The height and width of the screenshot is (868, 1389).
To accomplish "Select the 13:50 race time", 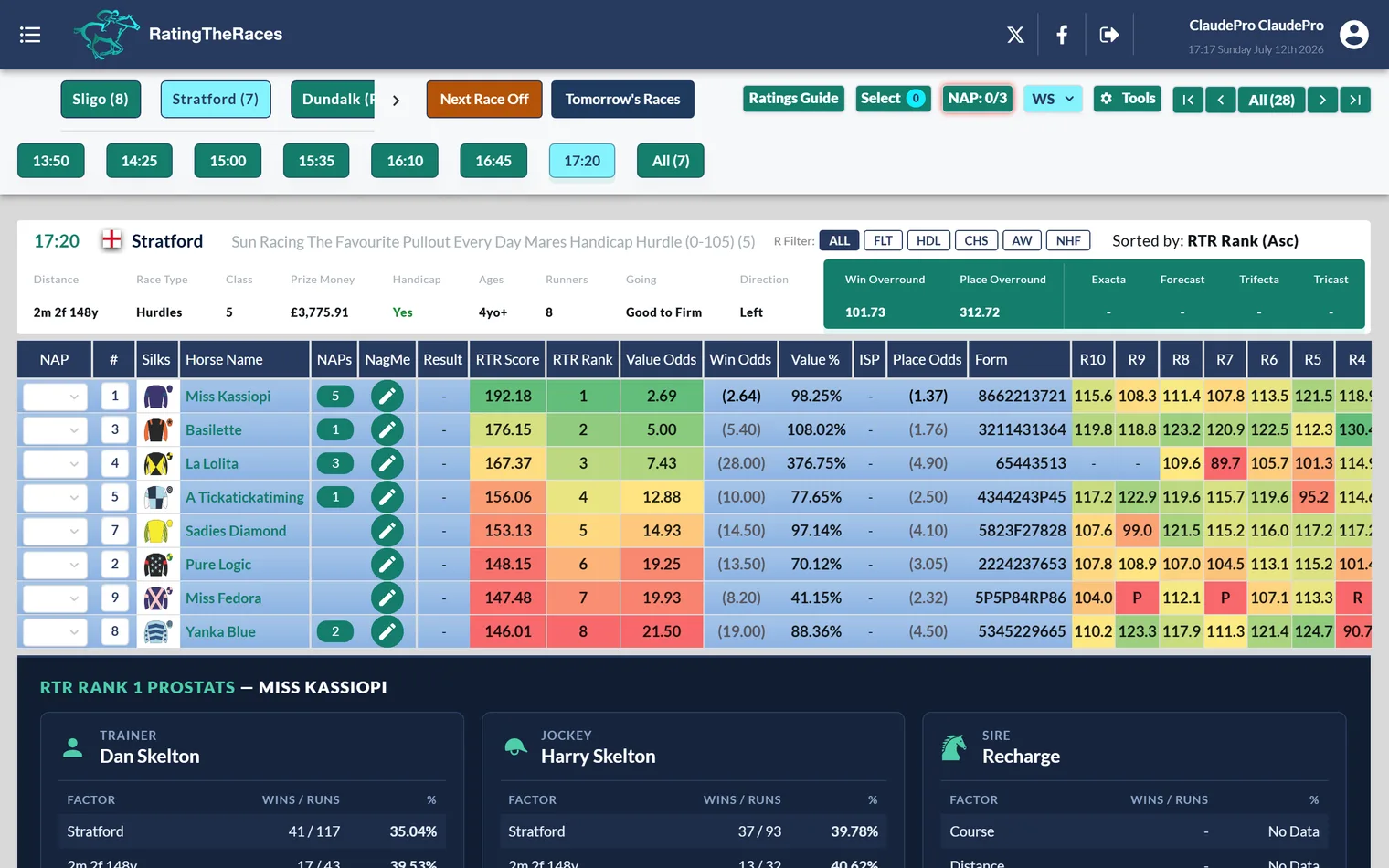I will tap(51, 161).
